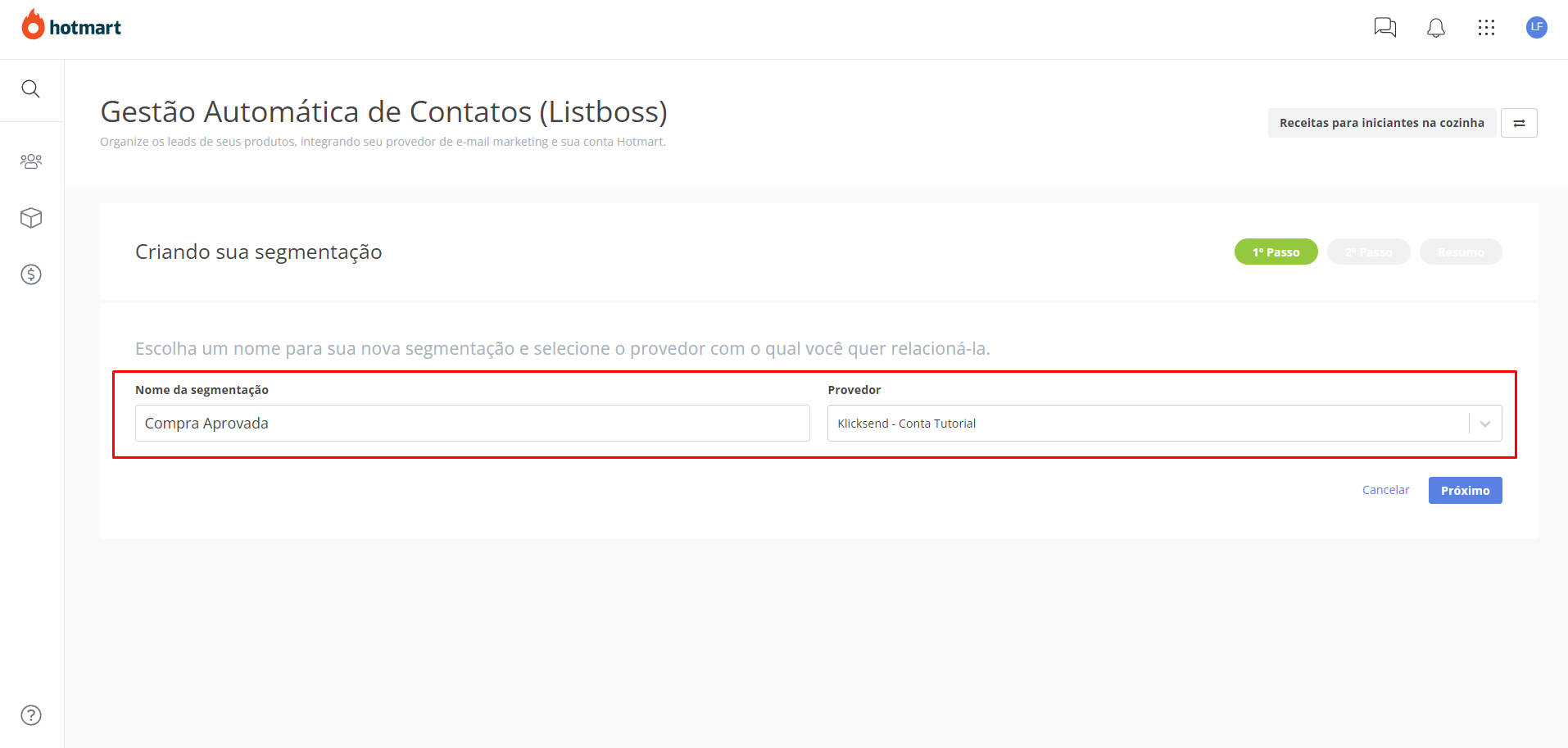
Task: Click the Próximo button
Action: coord(1465,490)
